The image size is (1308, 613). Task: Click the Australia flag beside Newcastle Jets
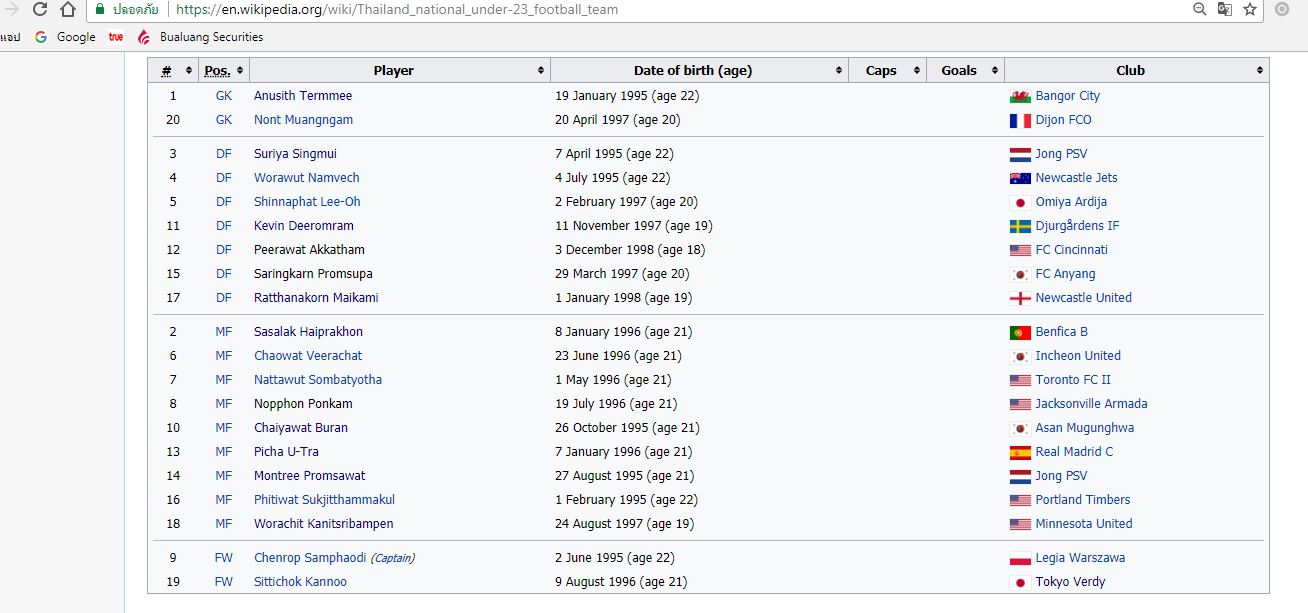pyautogui.click(x=1020, y=179)
